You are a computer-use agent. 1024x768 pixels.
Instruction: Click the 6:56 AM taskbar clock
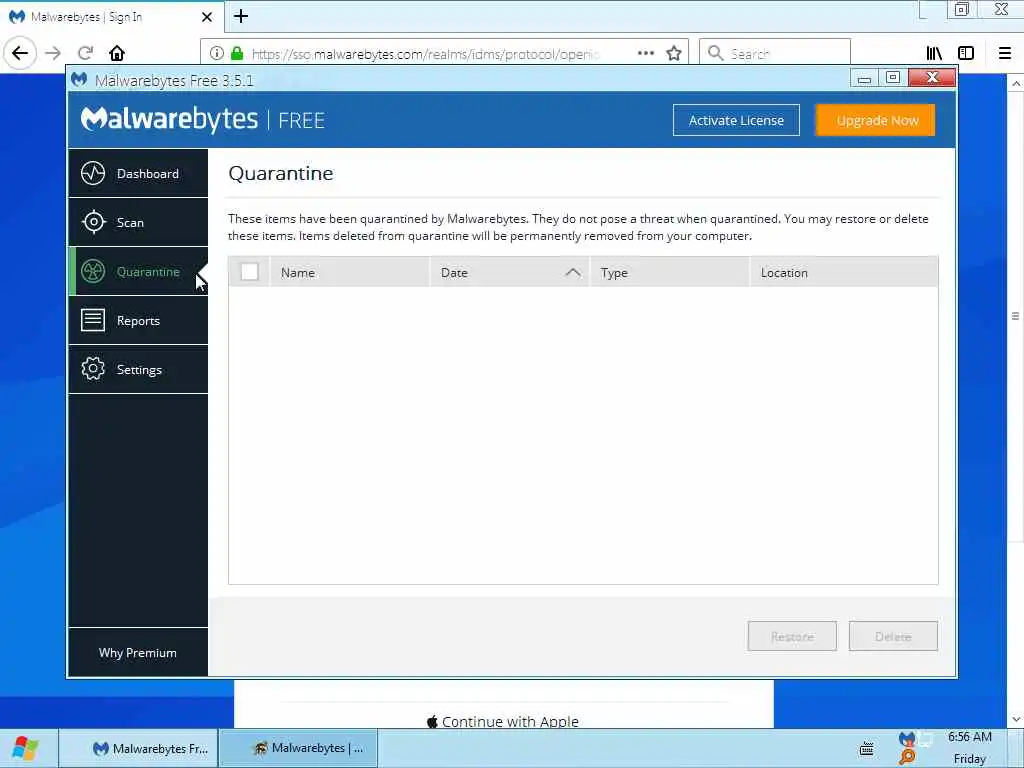[x=970, y=737]
